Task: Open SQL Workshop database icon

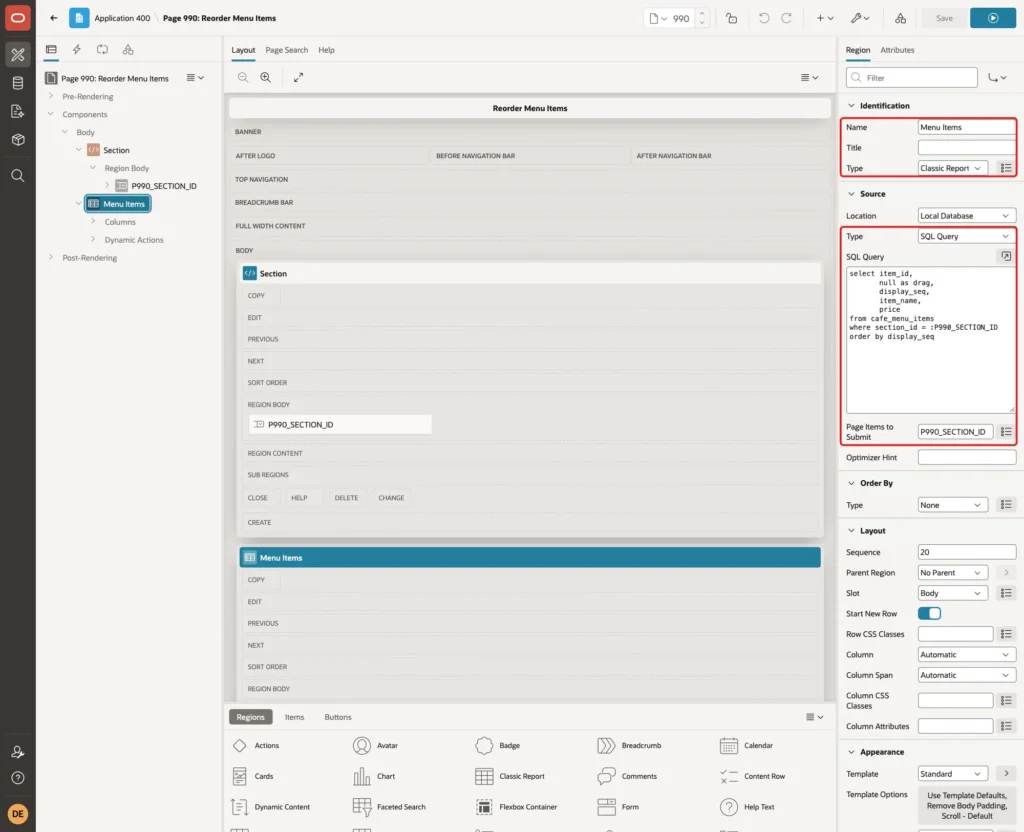Action: point(18,83)
